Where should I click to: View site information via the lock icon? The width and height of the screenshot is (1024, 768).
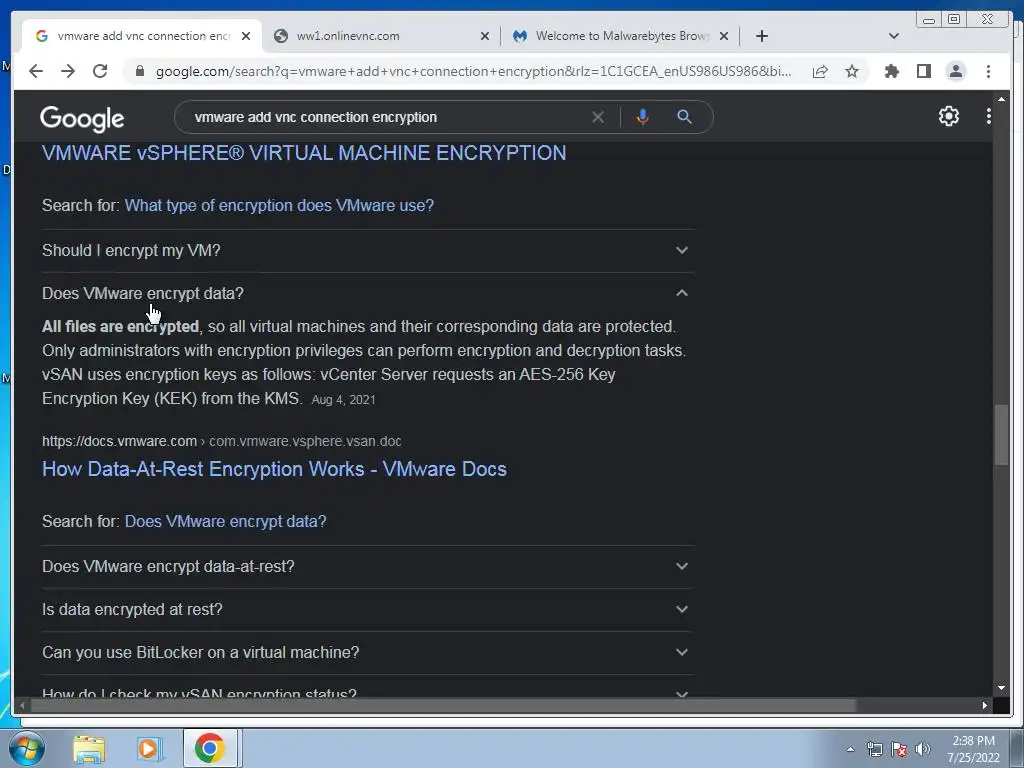point(140,71)
